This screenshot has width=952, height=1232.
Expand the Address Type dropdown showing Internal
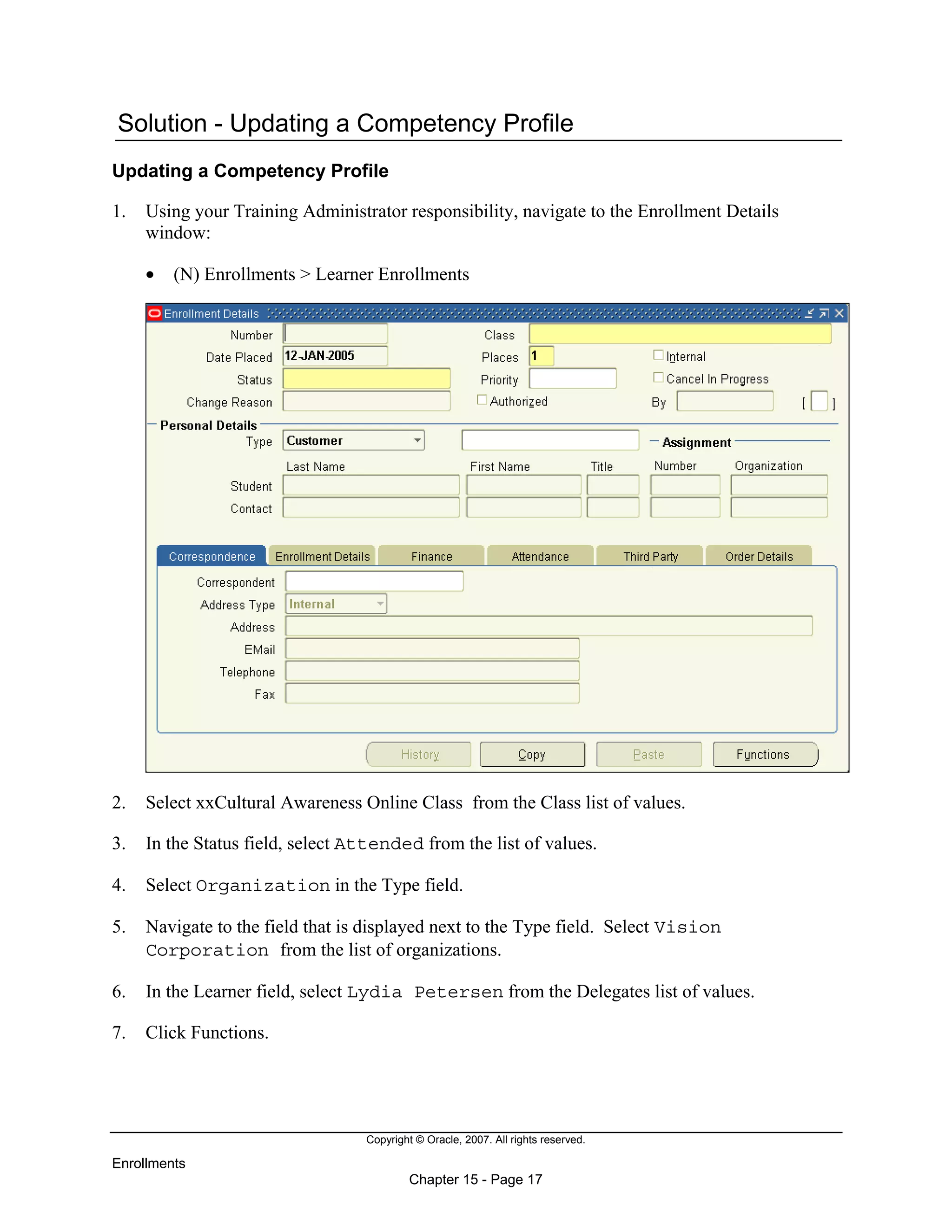point(336,604)
